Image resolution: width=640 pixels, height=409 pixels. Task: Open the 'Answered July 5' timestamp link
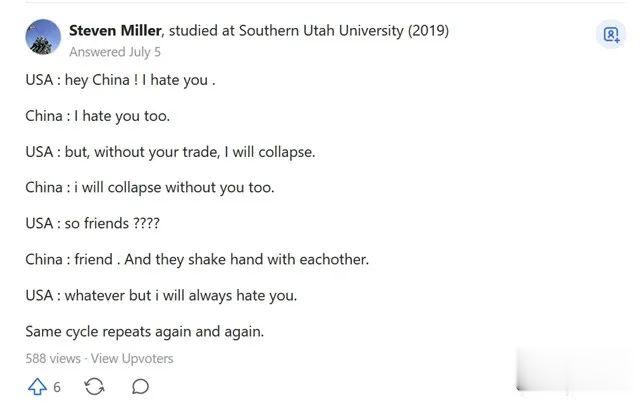[114, 51]
